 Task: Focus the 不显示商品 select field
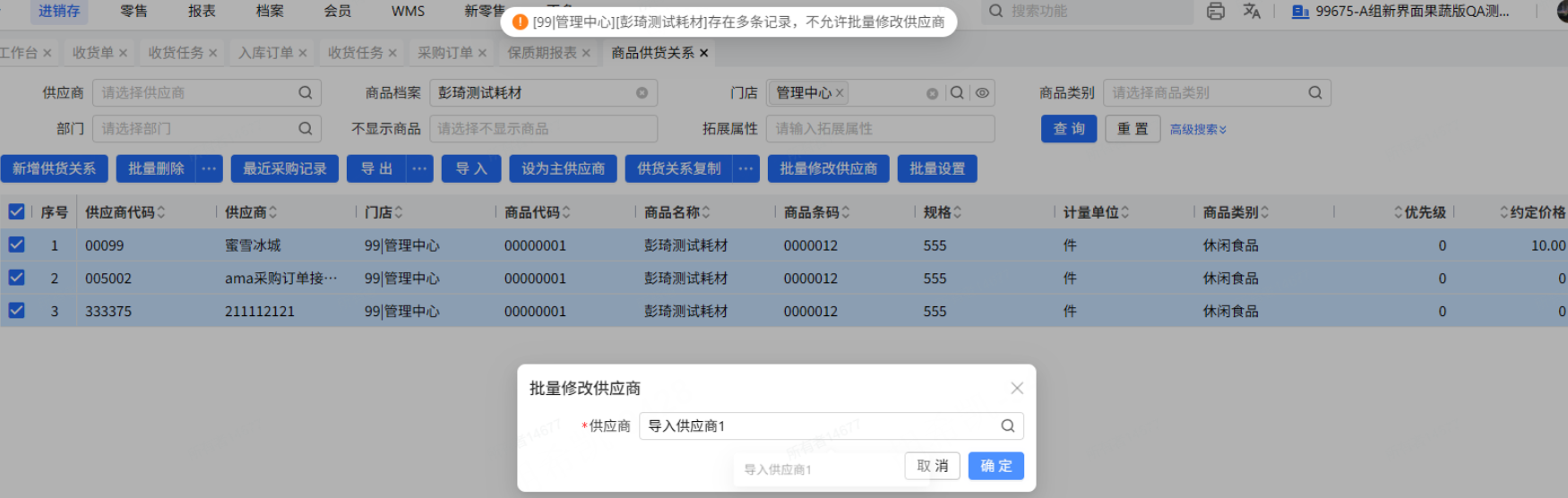click(543, 129)
